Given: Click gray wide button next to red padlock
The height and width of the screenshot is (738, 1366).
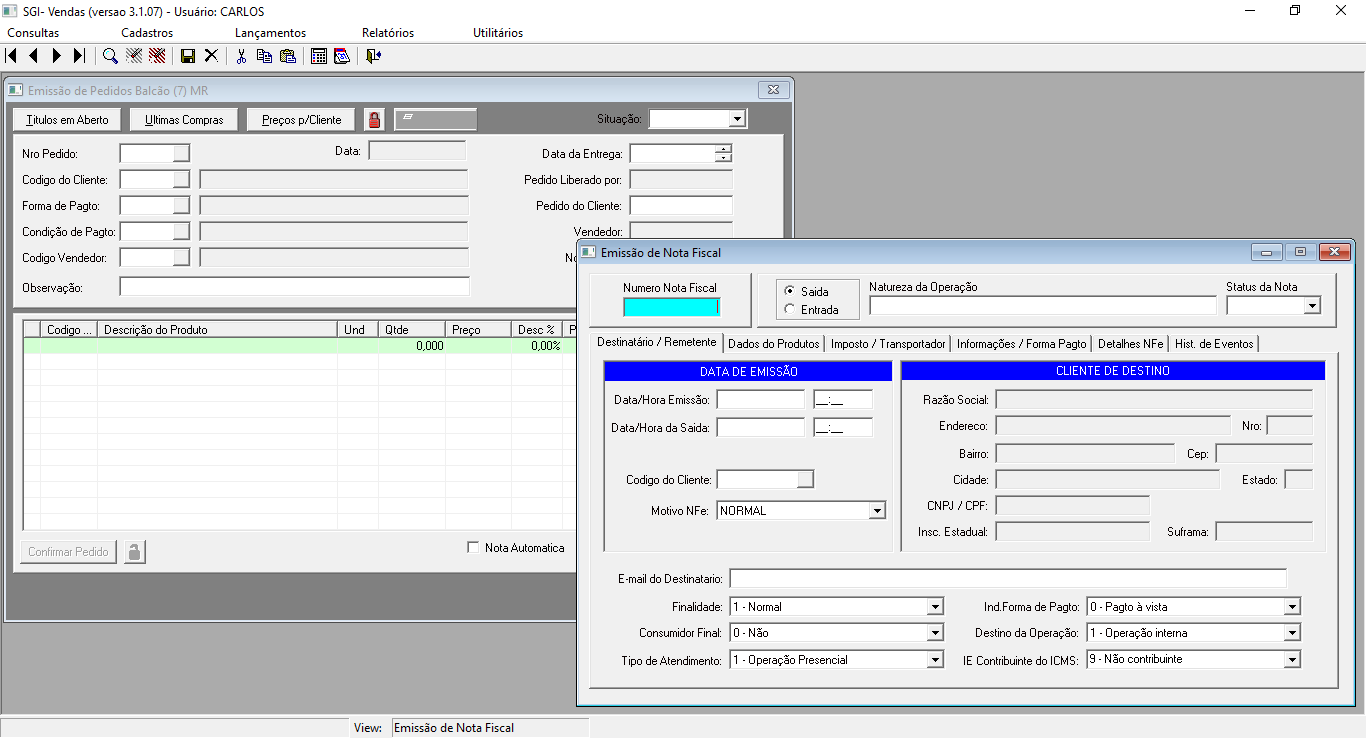Looking at the screenshot, I should point(436,120).
